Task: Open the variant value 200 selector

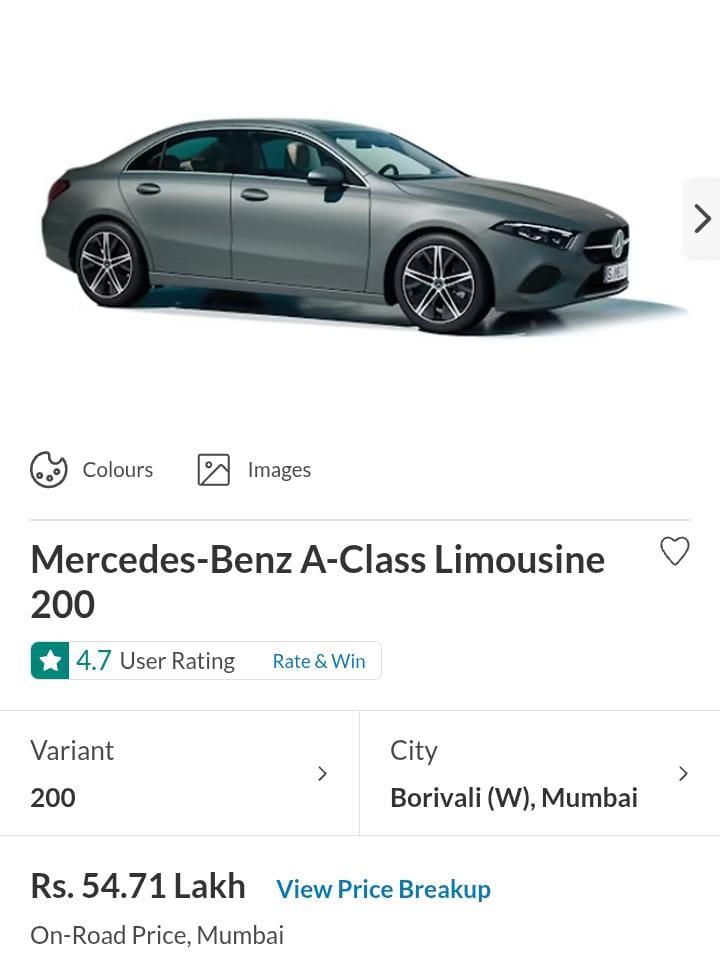Action: (x=53, y=798)
